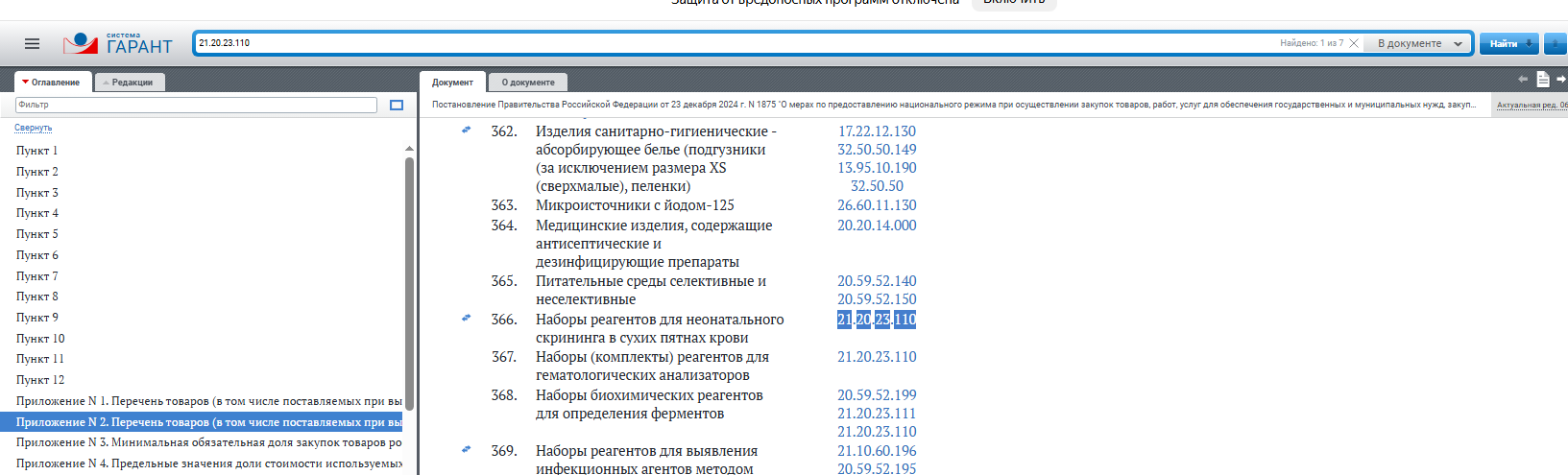Click the comment marker icon beside item 369

[467, 449]
